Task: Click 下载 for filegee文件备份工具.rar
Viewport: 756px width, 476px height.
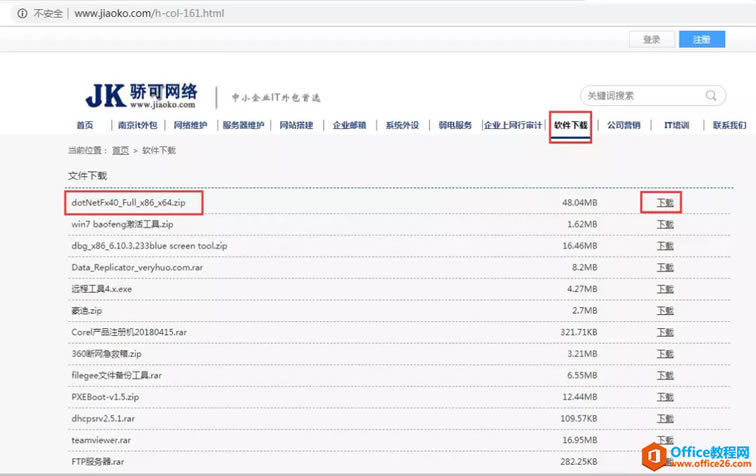Action: pyautogui.click(x=665, y=376)
